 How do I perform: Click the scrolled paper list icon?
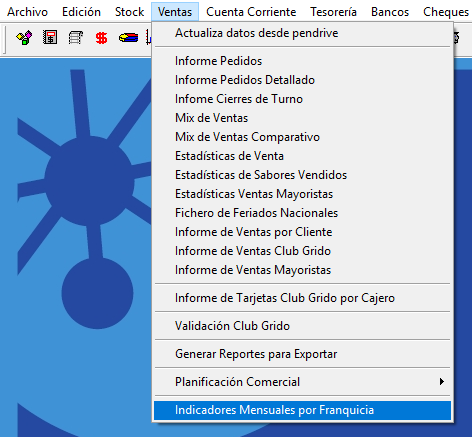click(x=76, y=37)
